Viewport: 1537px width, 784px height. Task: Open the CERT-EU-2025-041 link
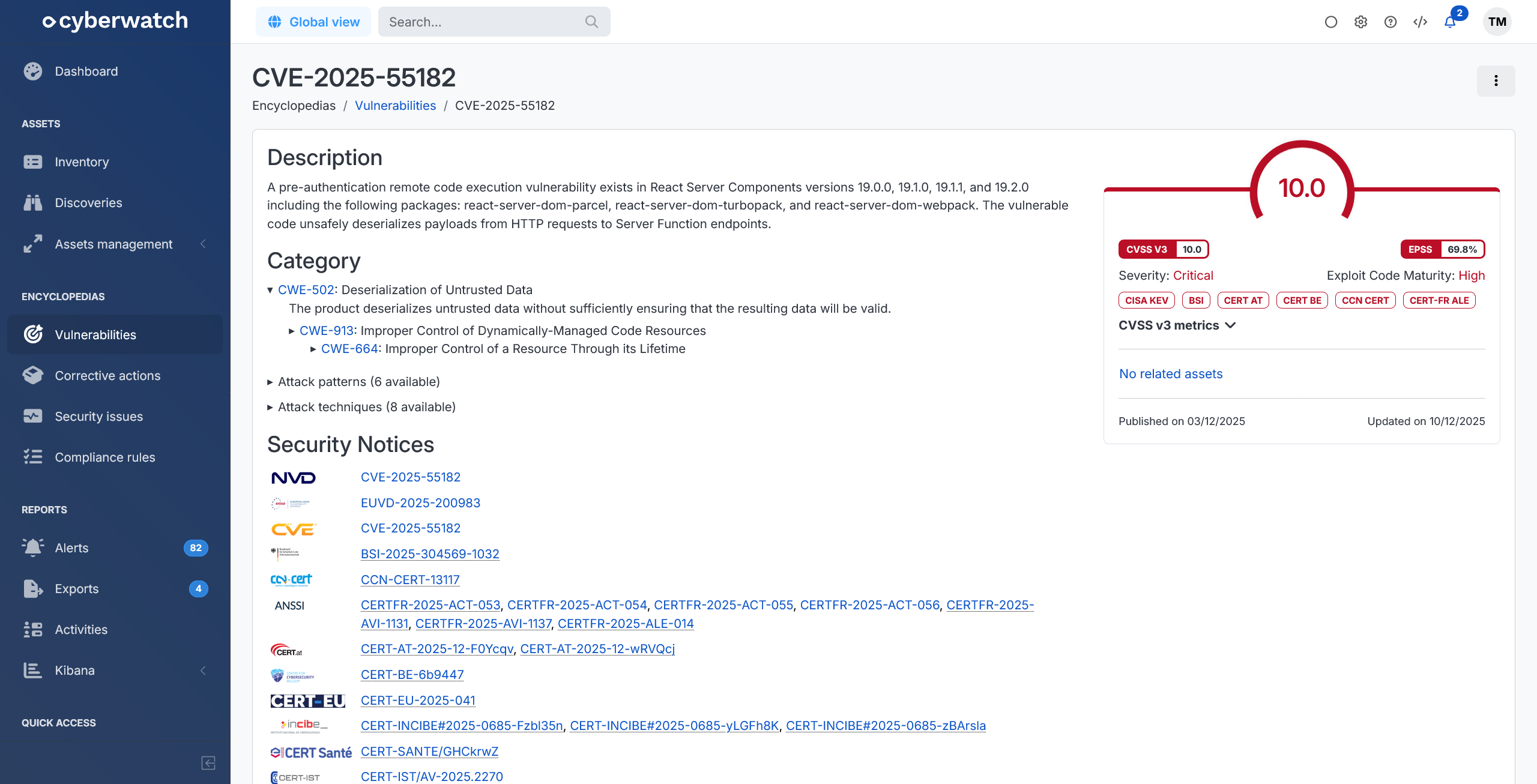418,701
